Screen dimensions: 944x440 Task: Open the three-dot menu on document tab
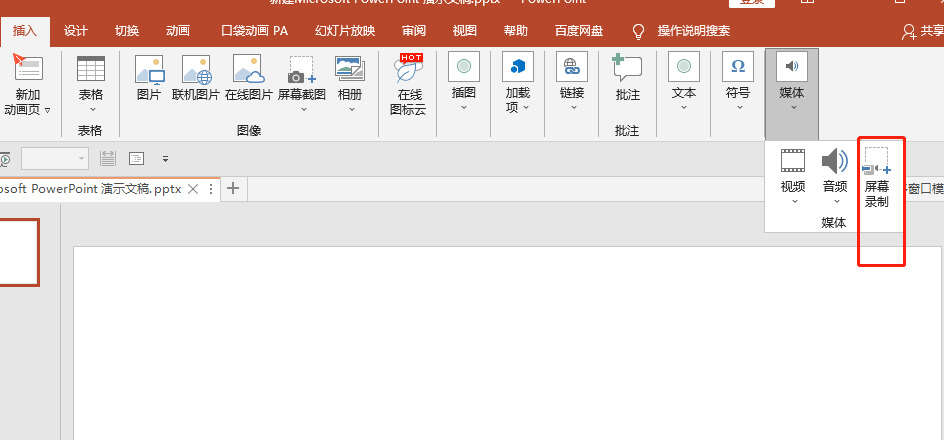(211, 189)
